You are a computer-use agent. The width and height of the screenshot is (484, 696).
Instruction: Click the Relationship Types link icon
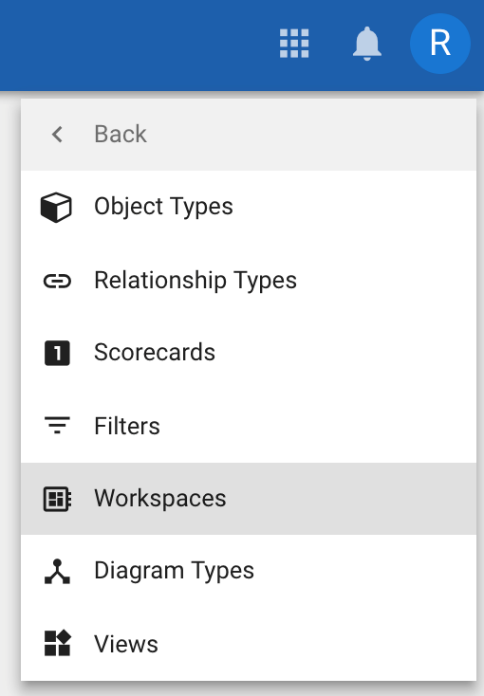[57, 281]
